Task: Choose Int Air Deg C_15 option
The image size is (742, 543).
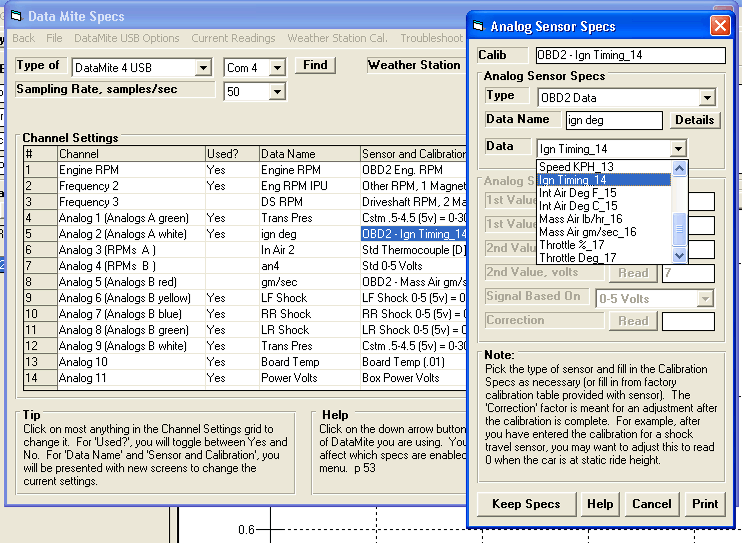Action: (604, 206)
